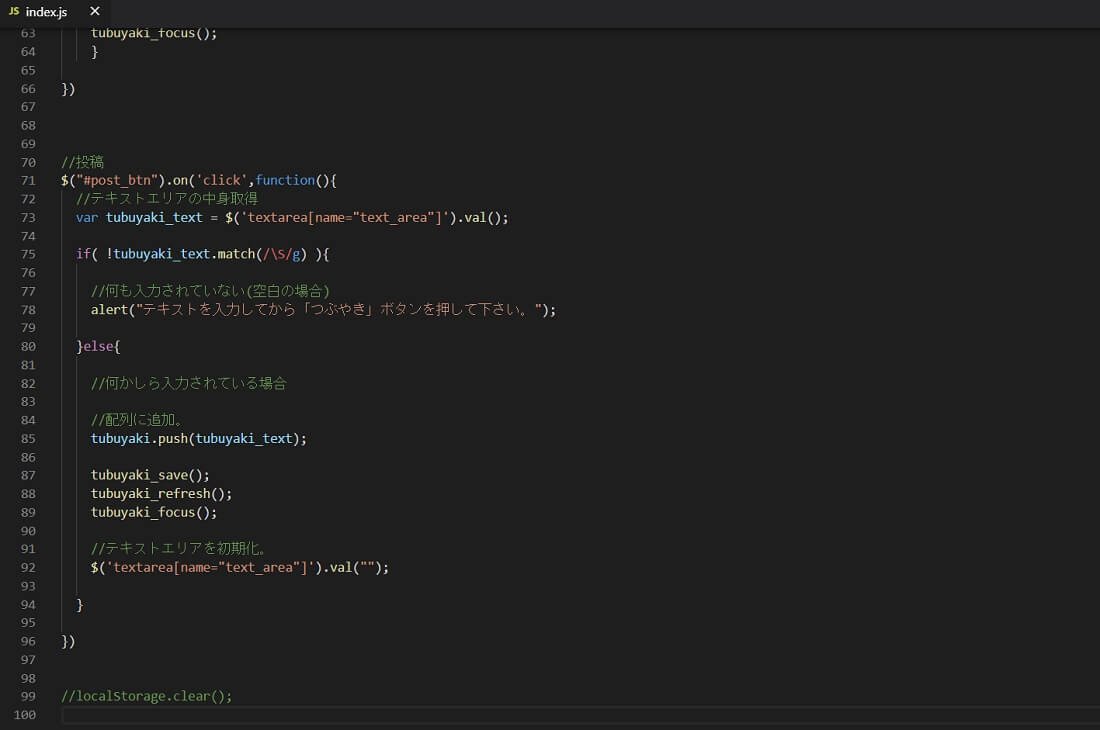Click the tubuyaki_save() call
This screenshot has width=1100, height=730.
[x=150, y=475]
